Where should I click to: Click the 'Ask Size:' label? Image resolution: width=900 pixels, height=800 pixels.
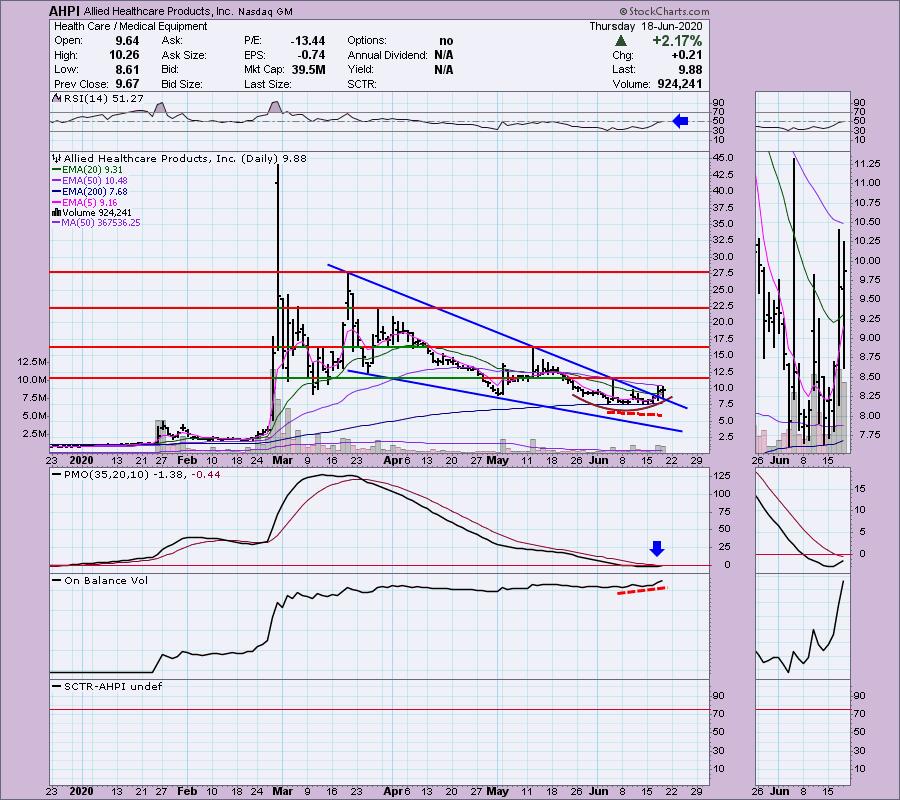point(183,55)
